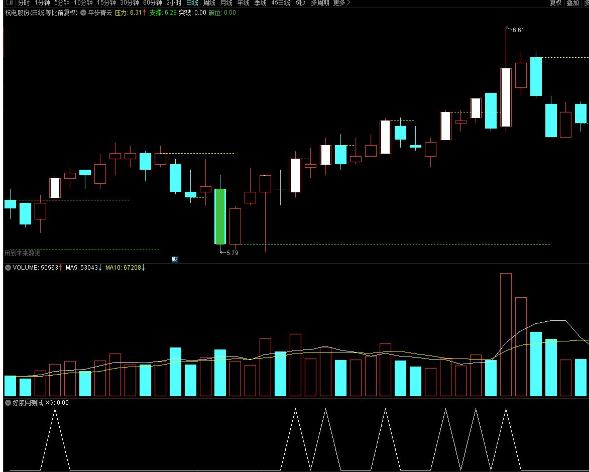Click the 叠加 overlay button
This screenshot has width=589, height=472.
pos(572,3)
